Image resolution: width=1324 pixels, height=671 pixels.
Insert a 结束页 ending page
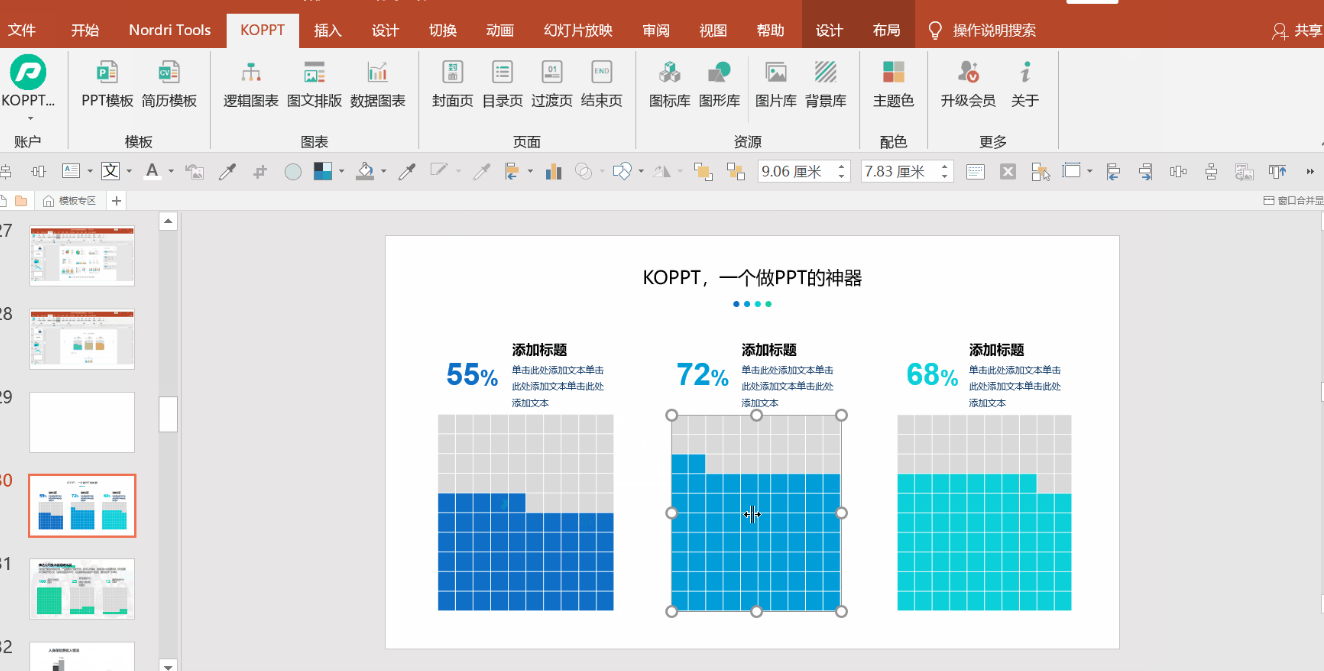602,82
